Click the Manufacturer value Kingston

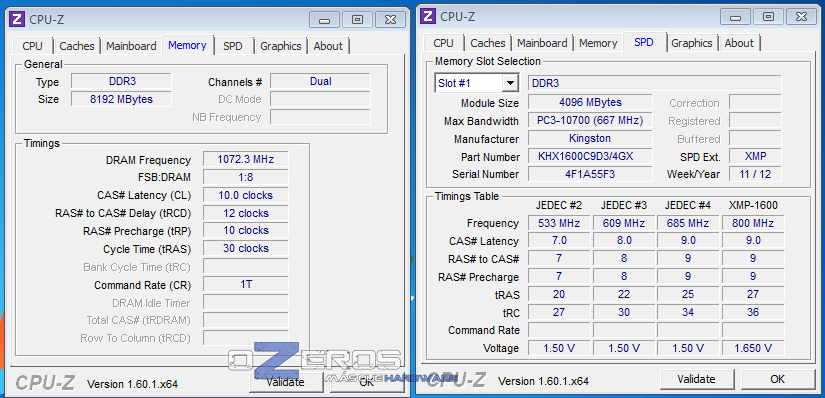click(590, 138)
